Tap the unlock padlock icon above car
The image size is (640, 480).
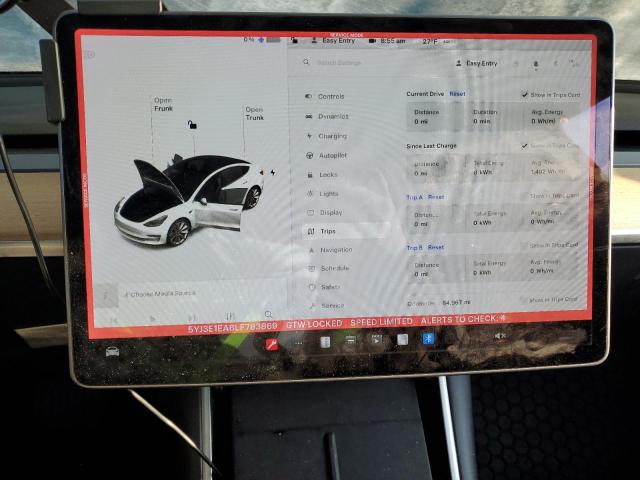192,124
